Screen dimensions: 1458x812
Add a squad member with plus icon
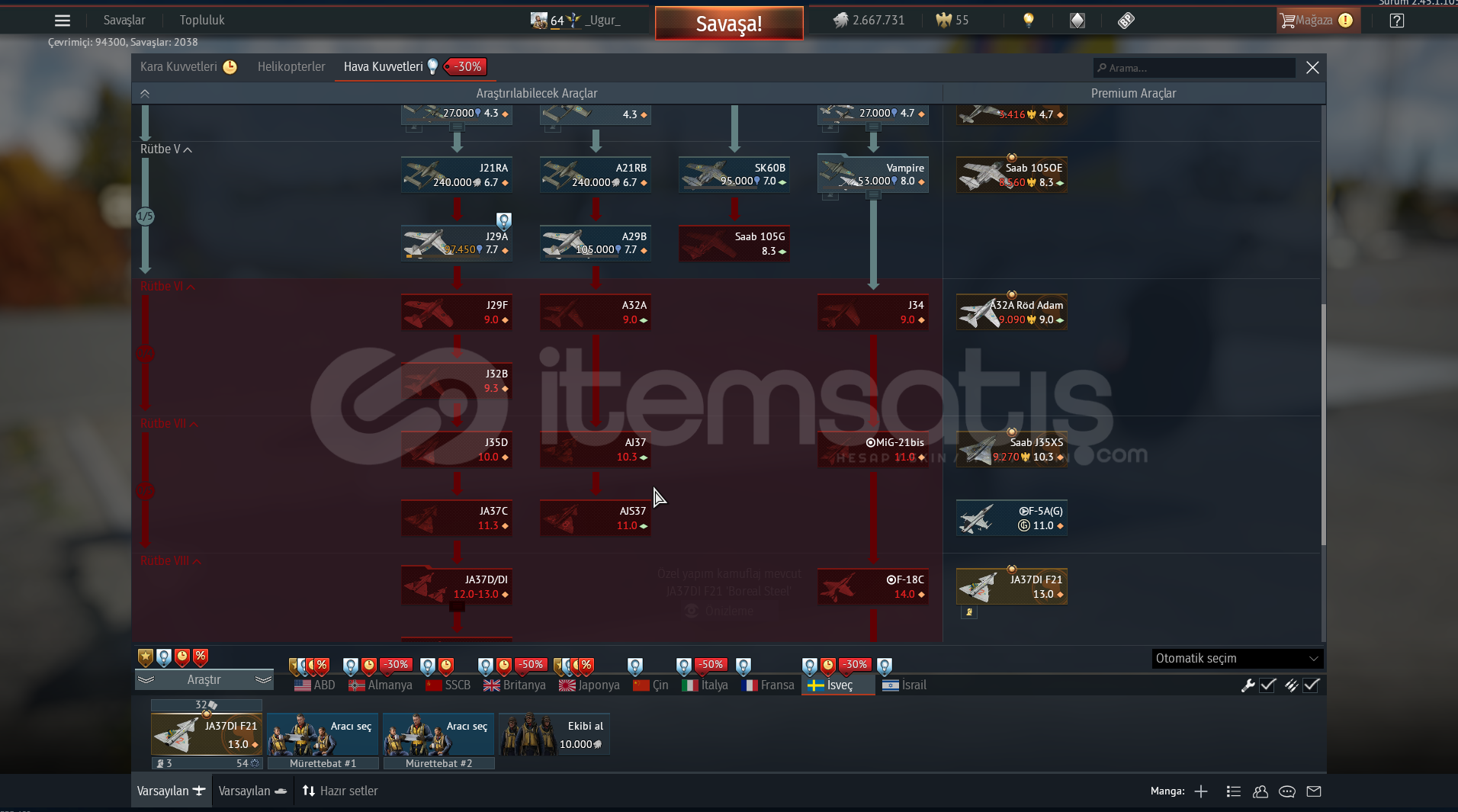(x=1201, y=791)
